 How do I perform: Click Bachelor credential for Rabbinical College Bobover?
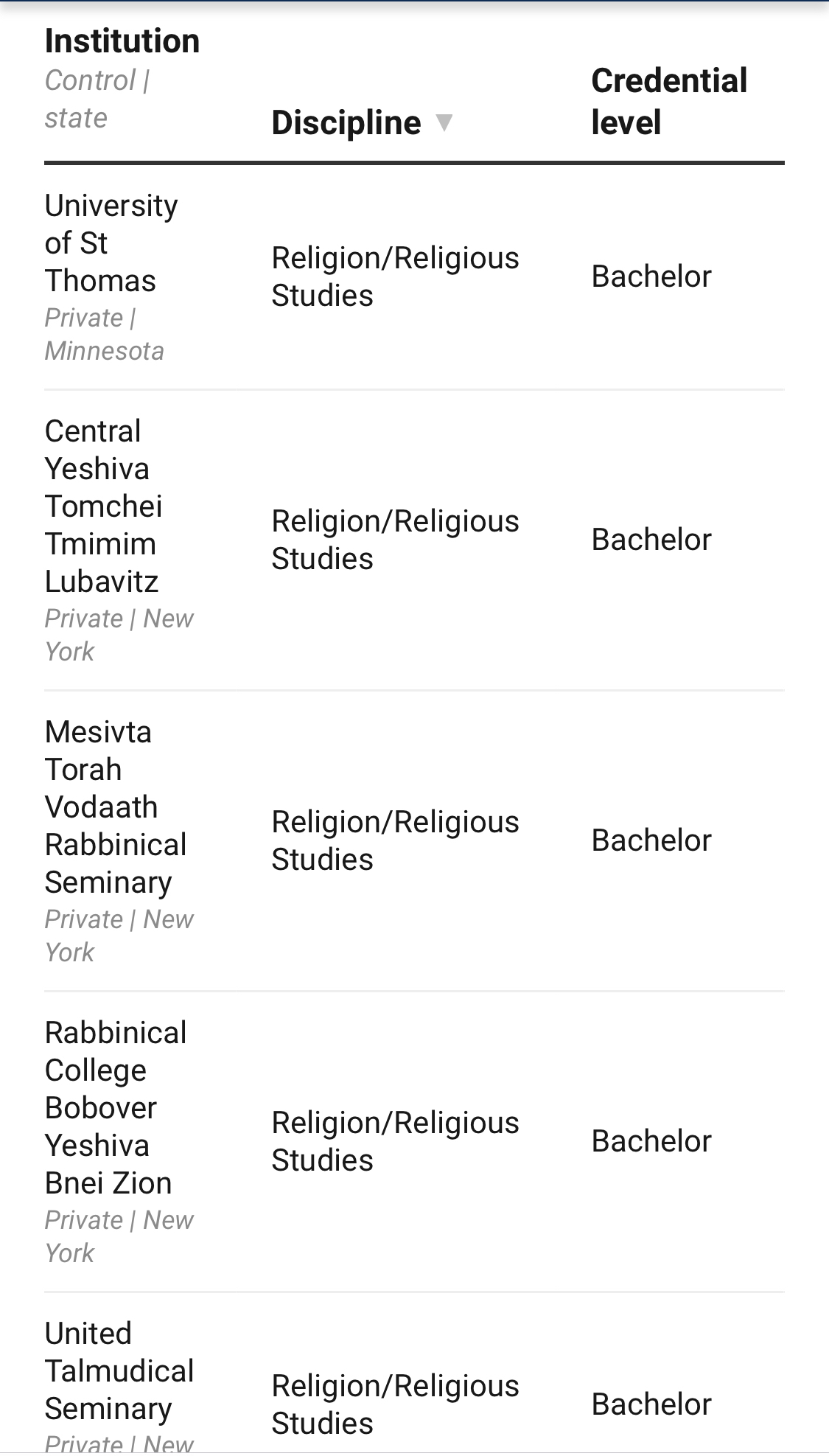651,1141
